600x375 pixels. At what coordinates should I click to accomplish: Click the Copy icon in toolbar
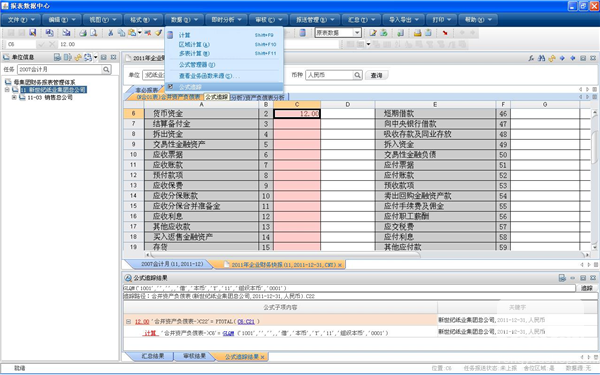121,33
